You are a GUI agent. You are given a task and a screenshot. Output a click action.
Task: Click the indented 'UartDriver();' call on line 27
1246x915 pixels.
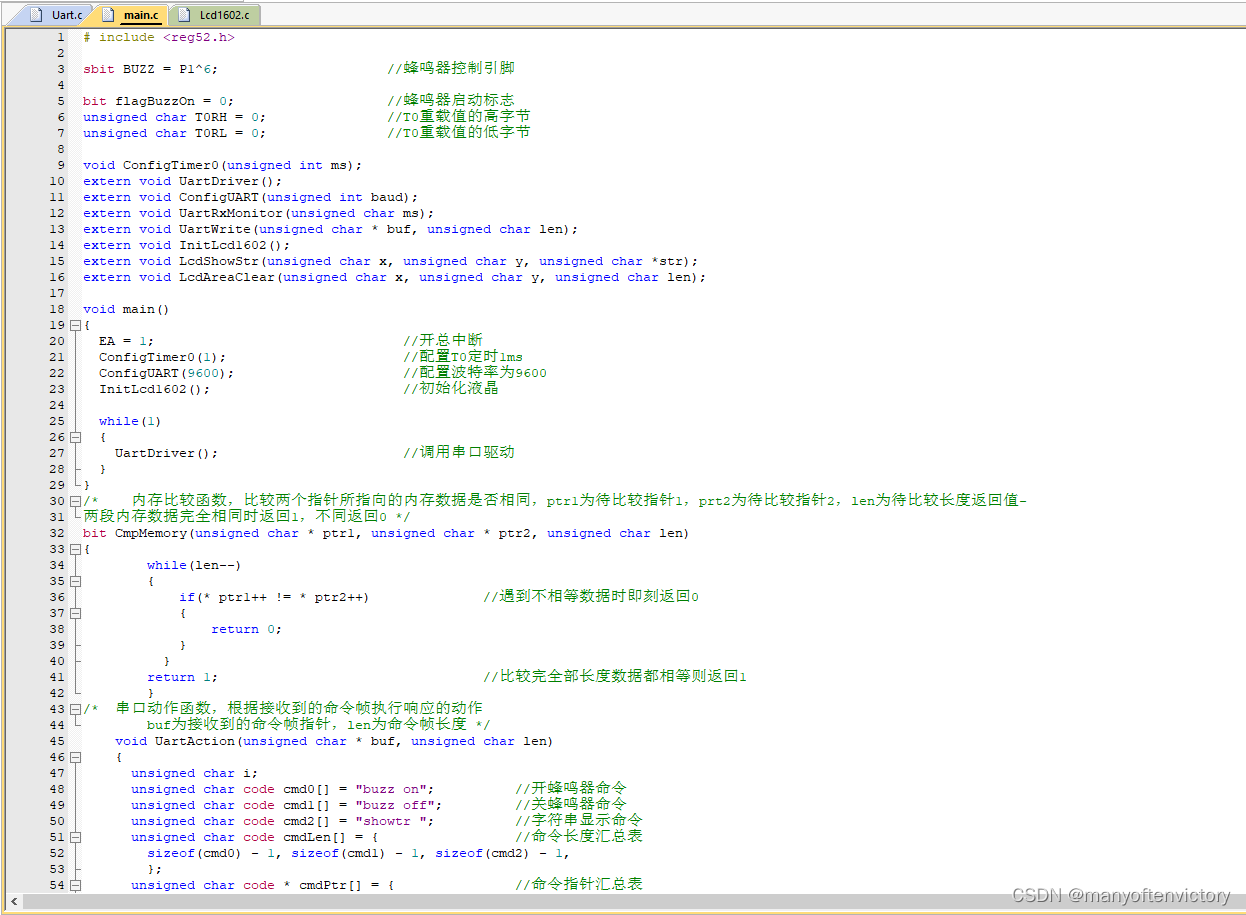[166, 453]
